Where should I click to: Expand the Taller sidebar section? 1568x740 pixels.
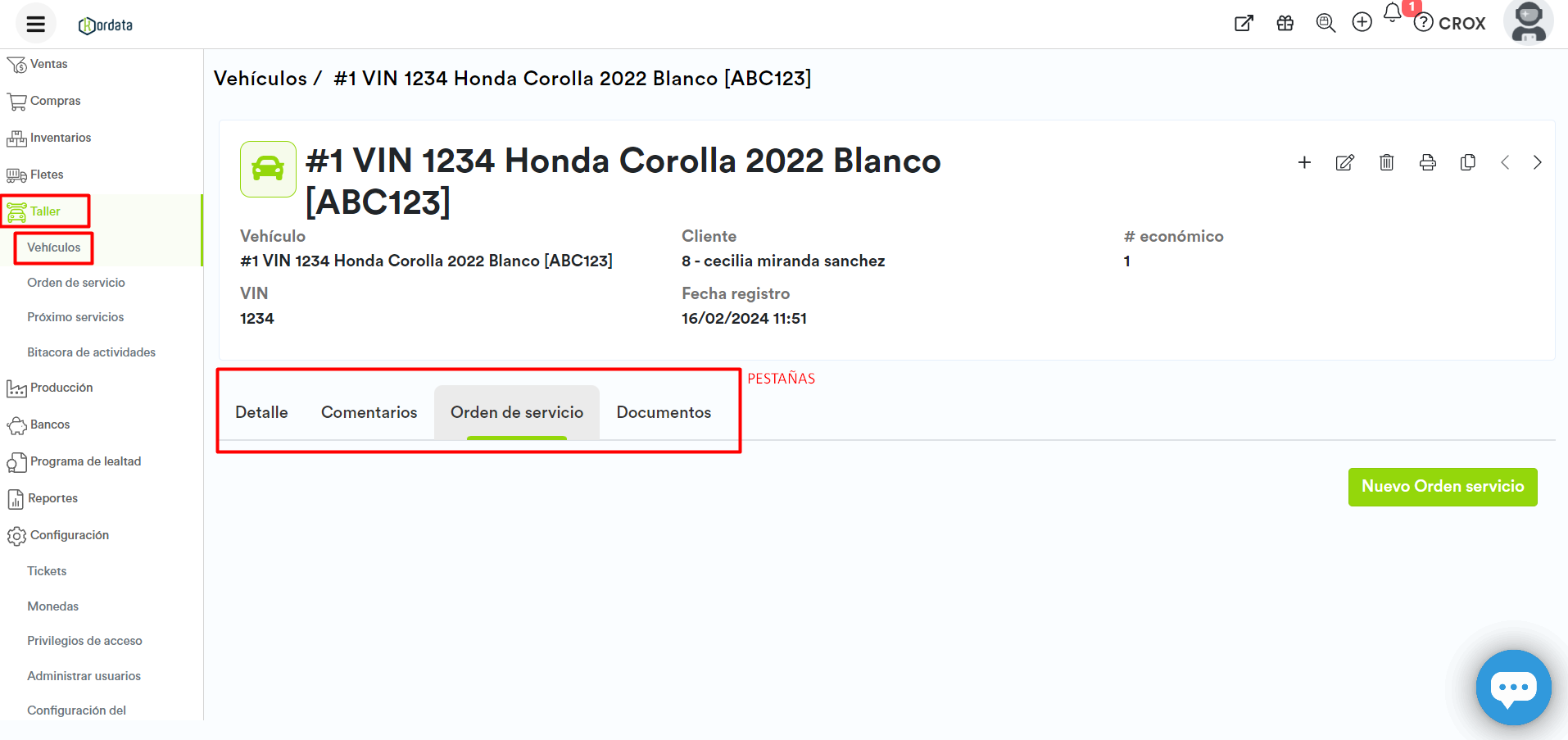click(x=45, y=211)
